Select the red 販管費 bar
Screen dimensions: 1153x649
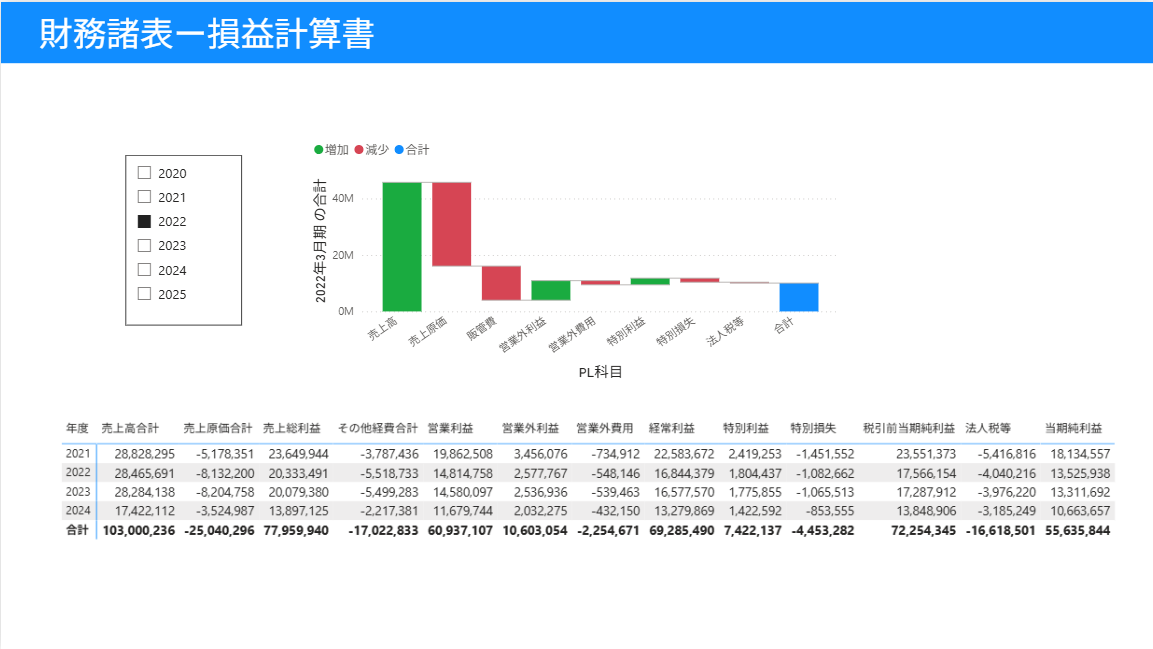click(x=501, y=283)
